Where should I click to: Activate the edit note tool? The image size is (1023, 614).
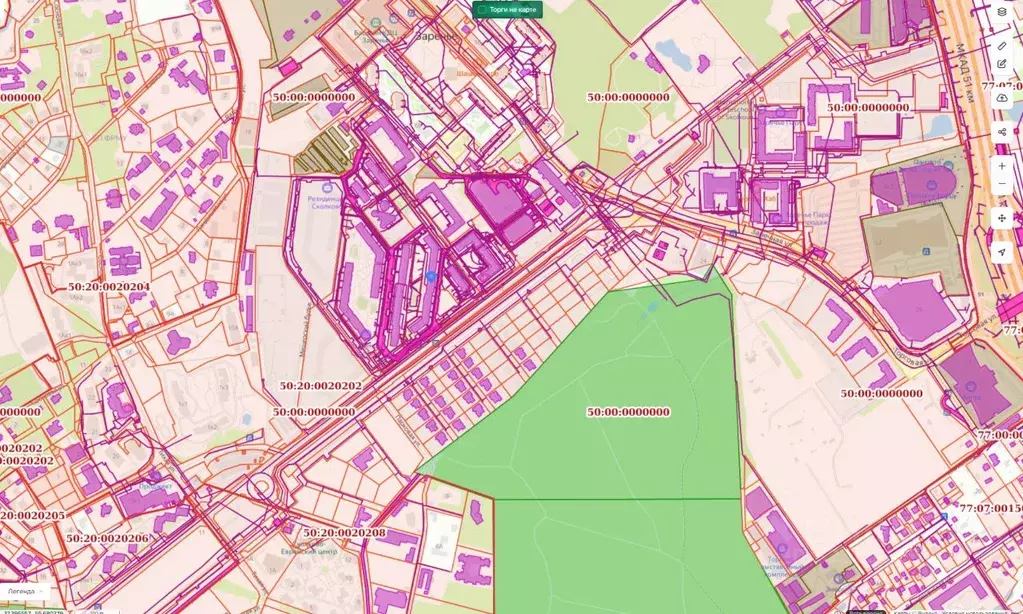(1002, 64)
